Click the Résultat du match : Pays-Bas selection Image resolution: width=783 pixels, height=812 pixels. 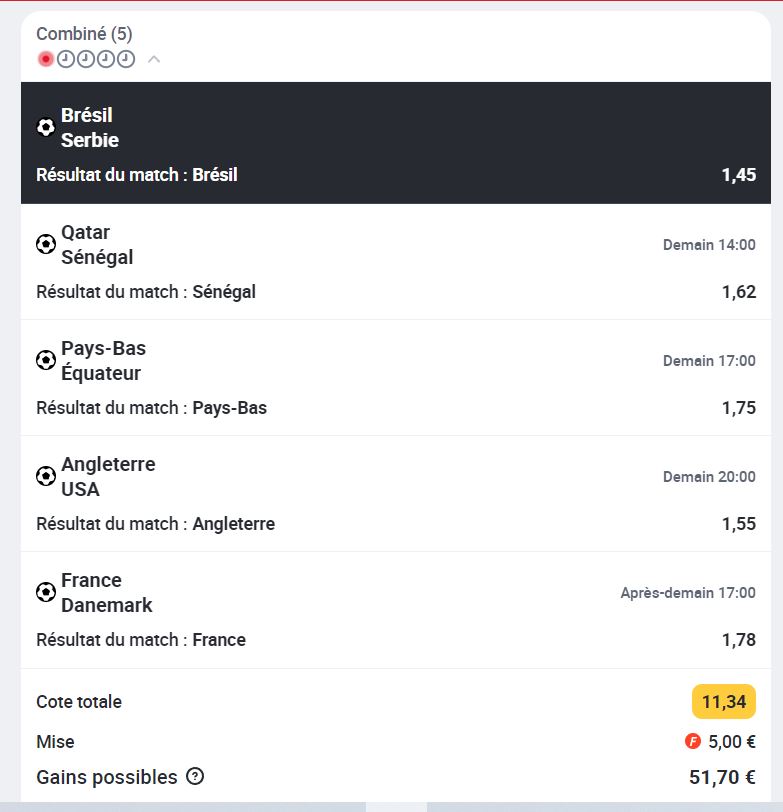tap(152, 408)
